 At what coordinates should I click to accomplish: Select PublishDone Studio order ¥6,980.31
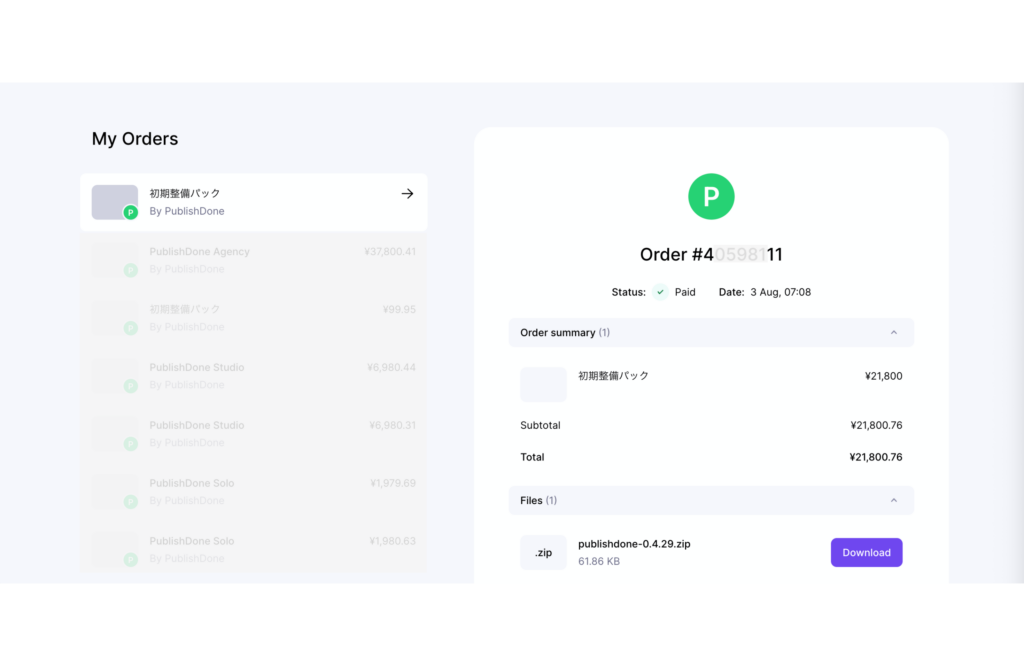pyautogui.click(x=253, y=434)
